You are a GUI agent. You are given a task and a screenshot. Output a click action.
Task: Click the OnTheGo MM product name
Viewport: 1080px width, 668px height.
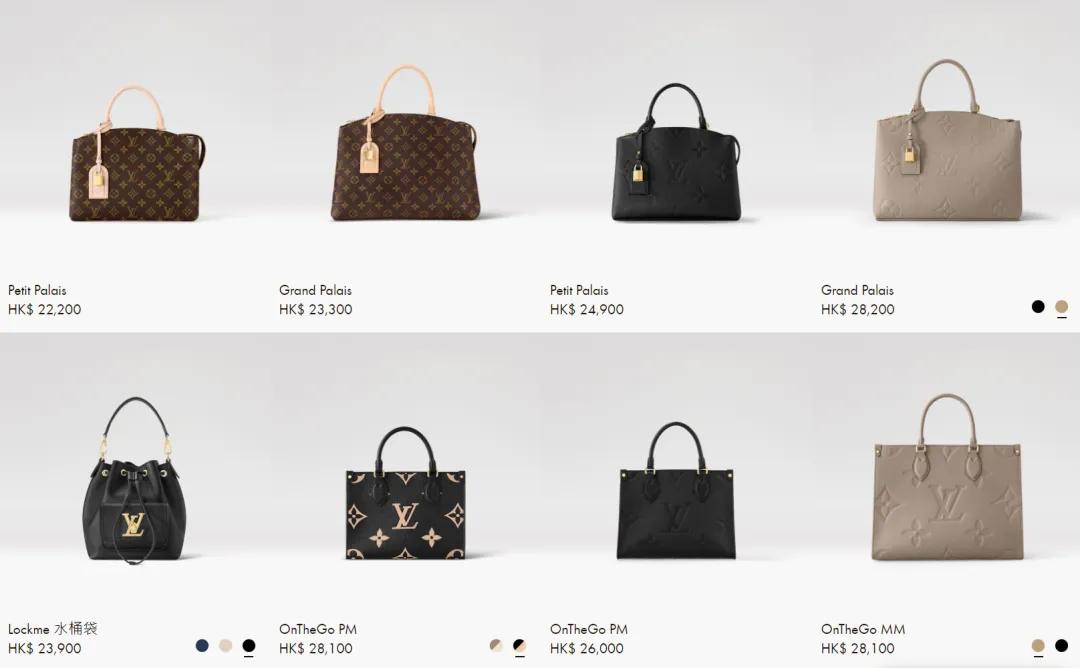point(863,629)
